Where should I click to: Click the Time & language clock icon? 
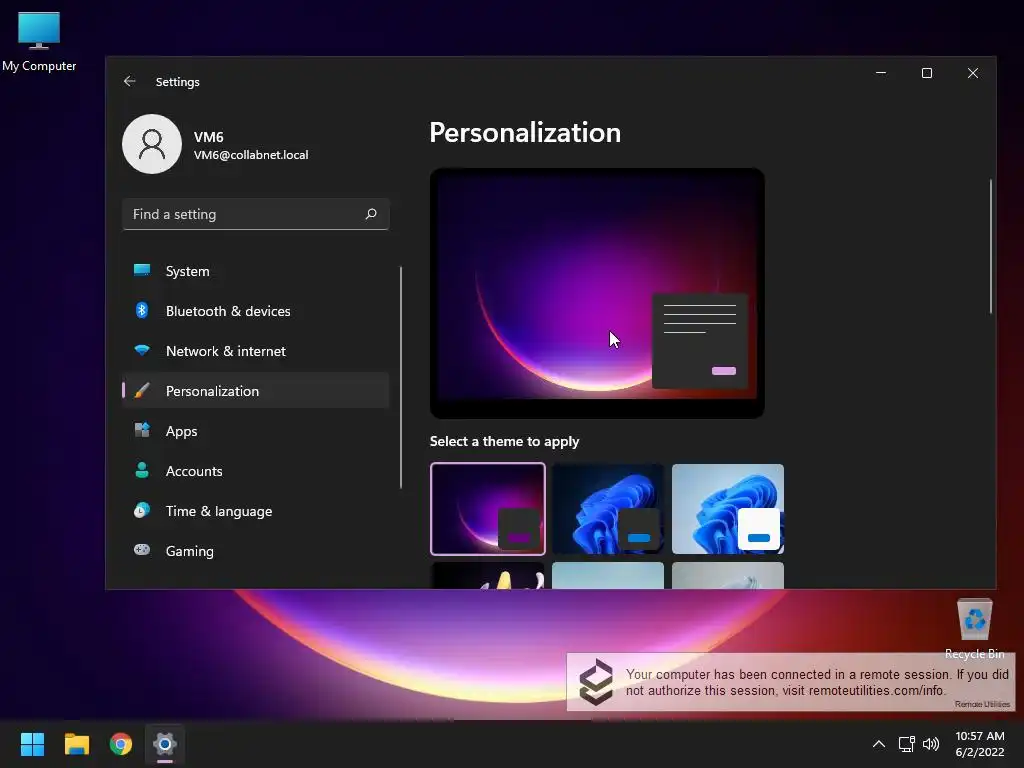[142, 510]
